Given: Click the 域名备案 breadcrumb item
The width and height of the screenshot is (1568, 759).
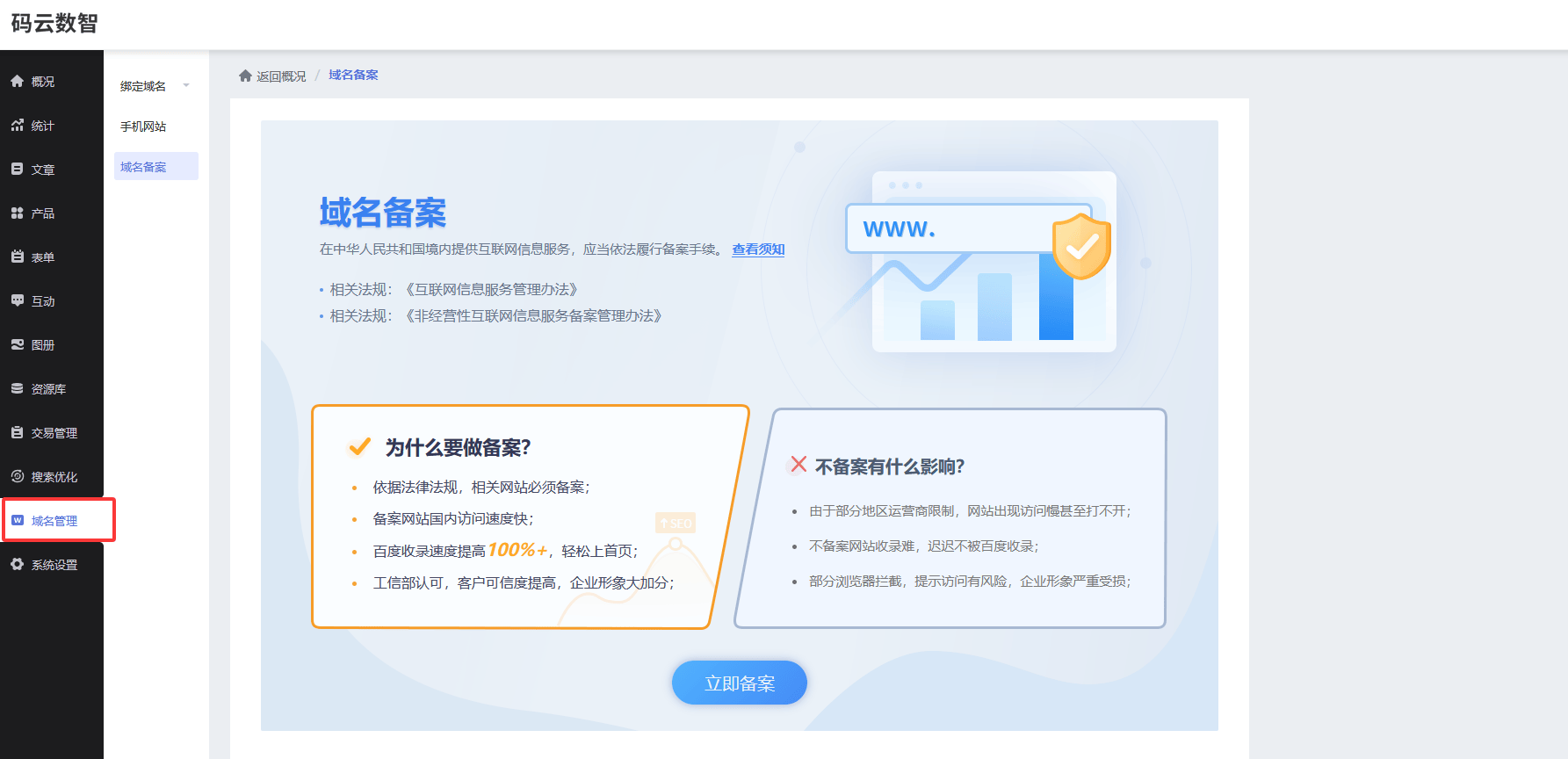Looking at the screenshot, I should tap(353, 76).
